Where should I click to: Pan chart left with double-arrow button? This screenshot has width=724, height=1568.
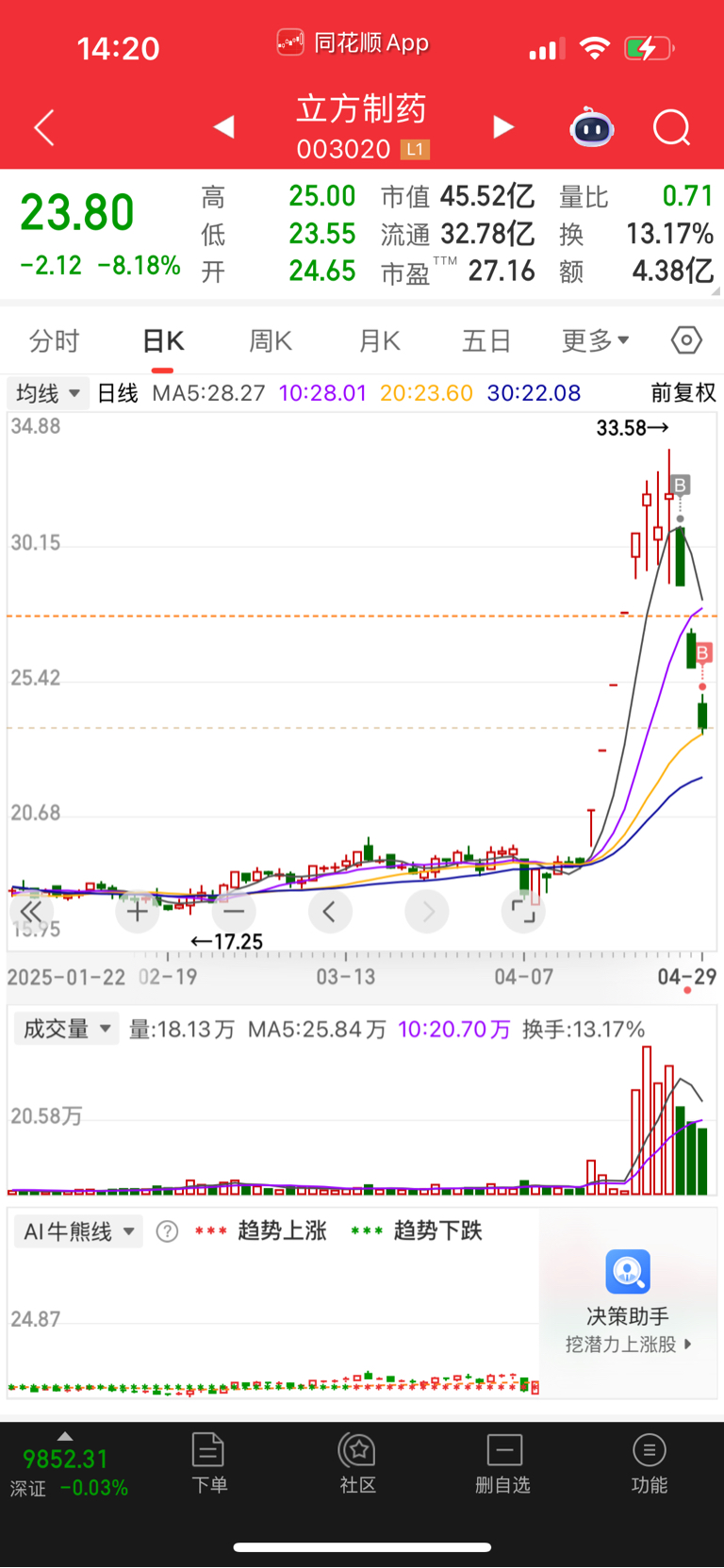click(31, 912)
